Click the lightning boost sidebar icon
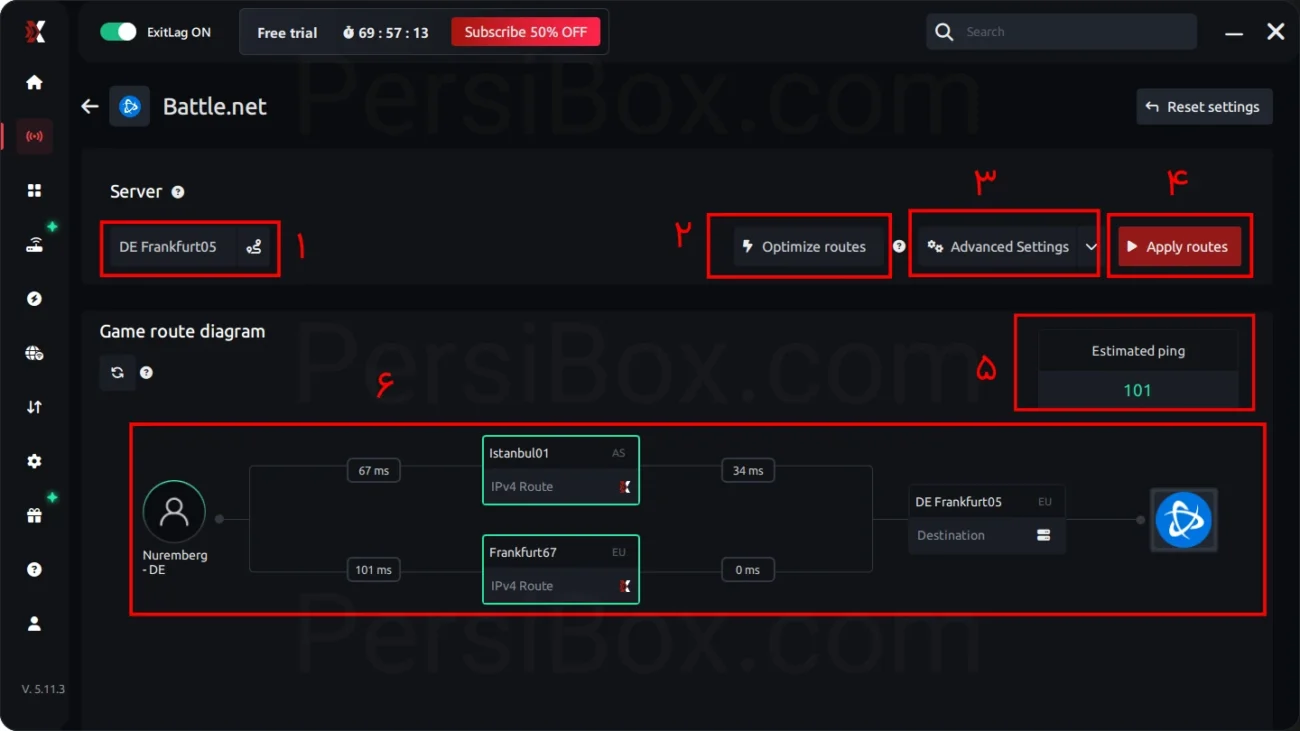 click(34, 299)
